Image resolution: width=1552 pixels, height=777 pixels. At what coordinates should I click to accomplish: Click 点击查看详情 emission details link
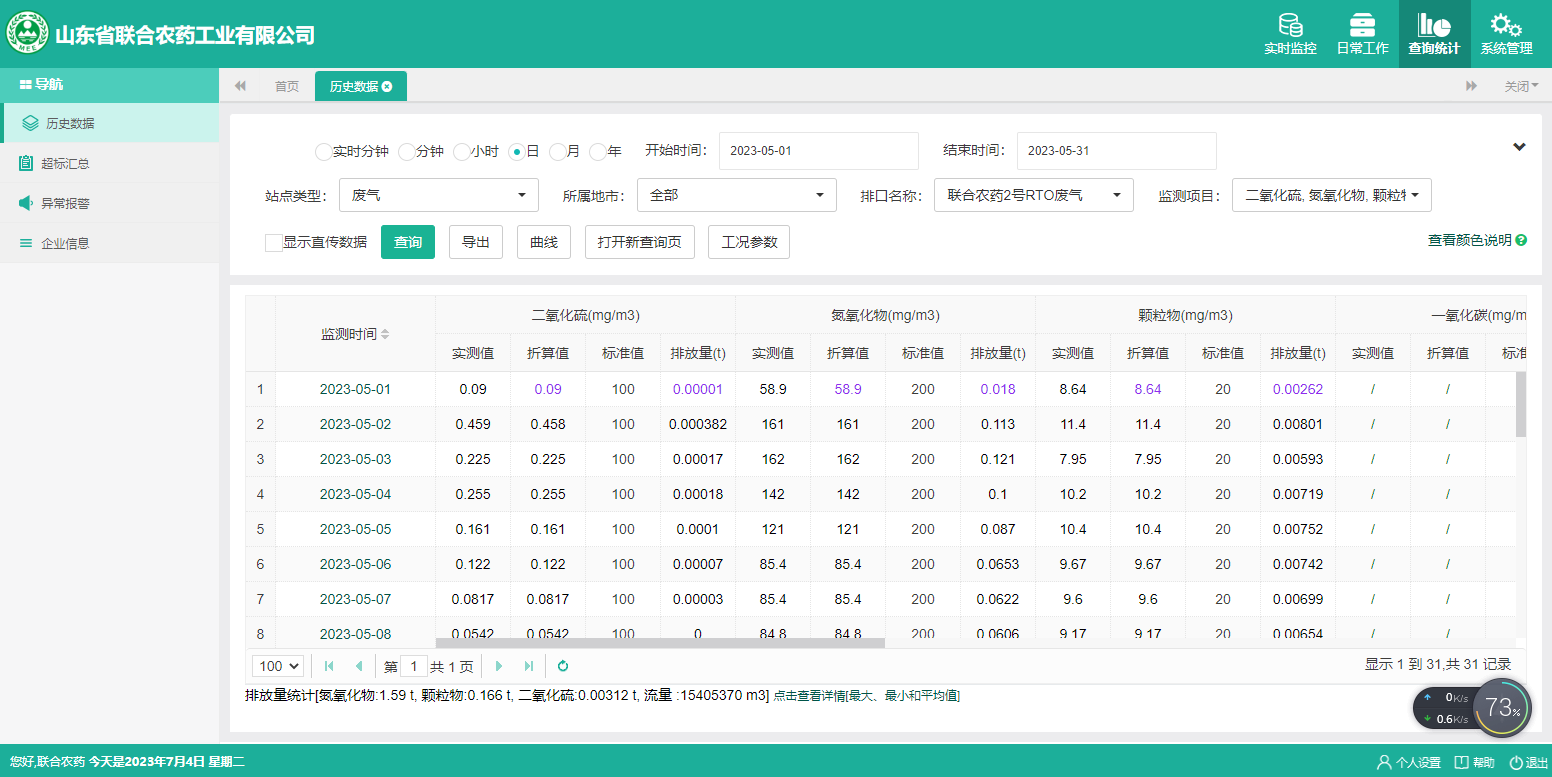(865, 695)
